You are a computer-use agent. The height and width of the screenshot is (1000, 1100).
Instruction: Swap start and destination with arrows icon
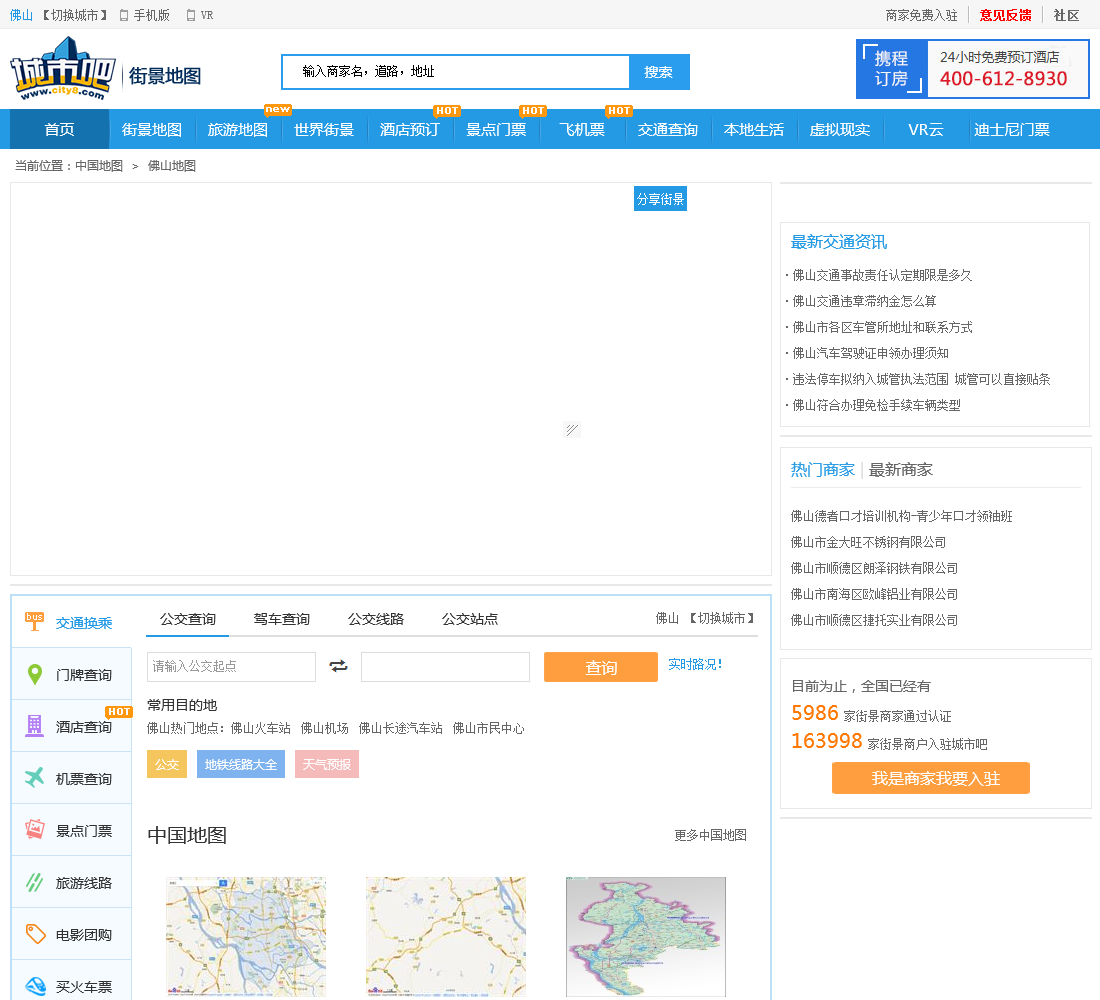[338, 666]
